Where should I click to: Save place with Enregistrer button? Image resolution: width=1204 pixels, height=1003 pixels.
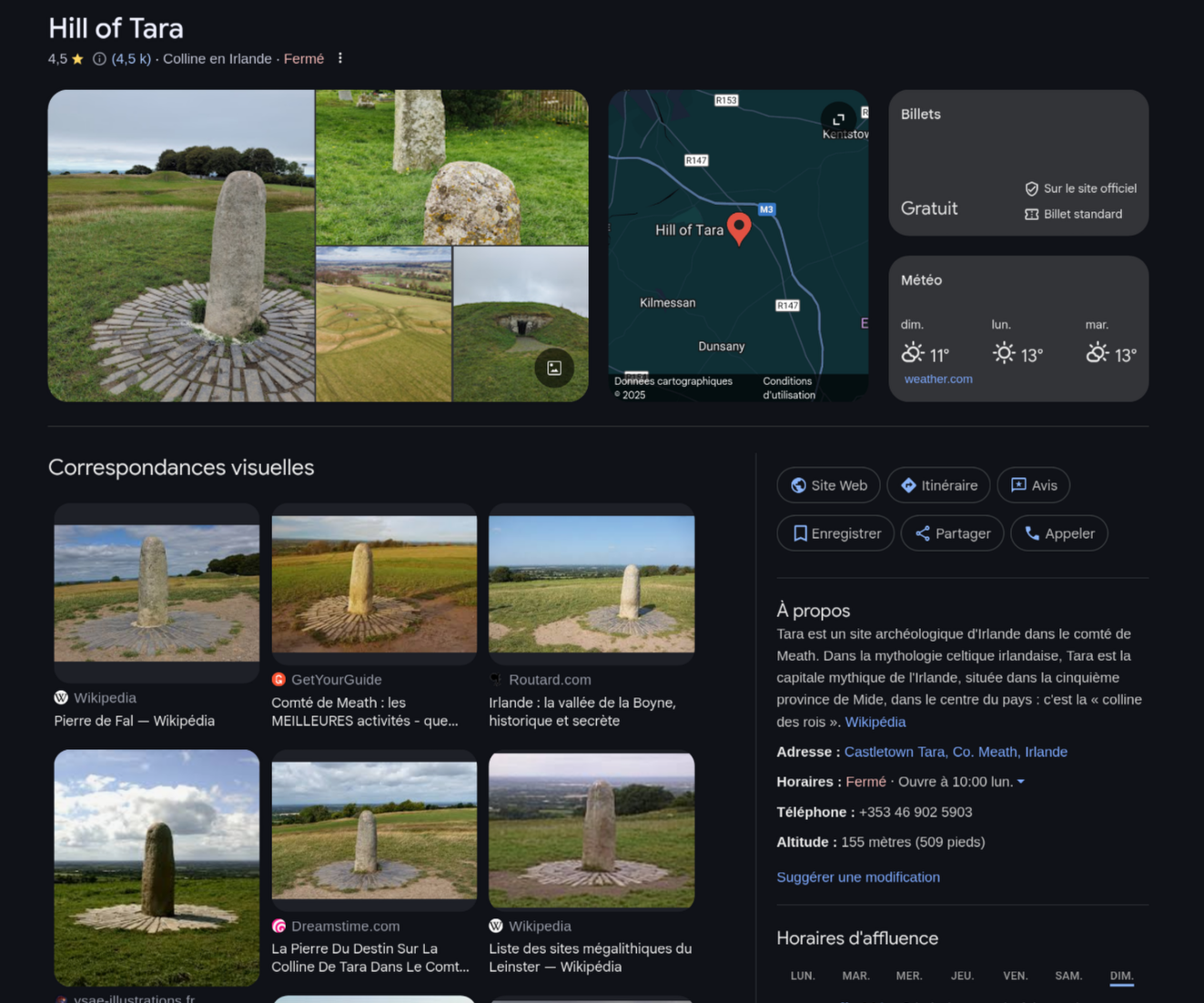coord(835,533)
